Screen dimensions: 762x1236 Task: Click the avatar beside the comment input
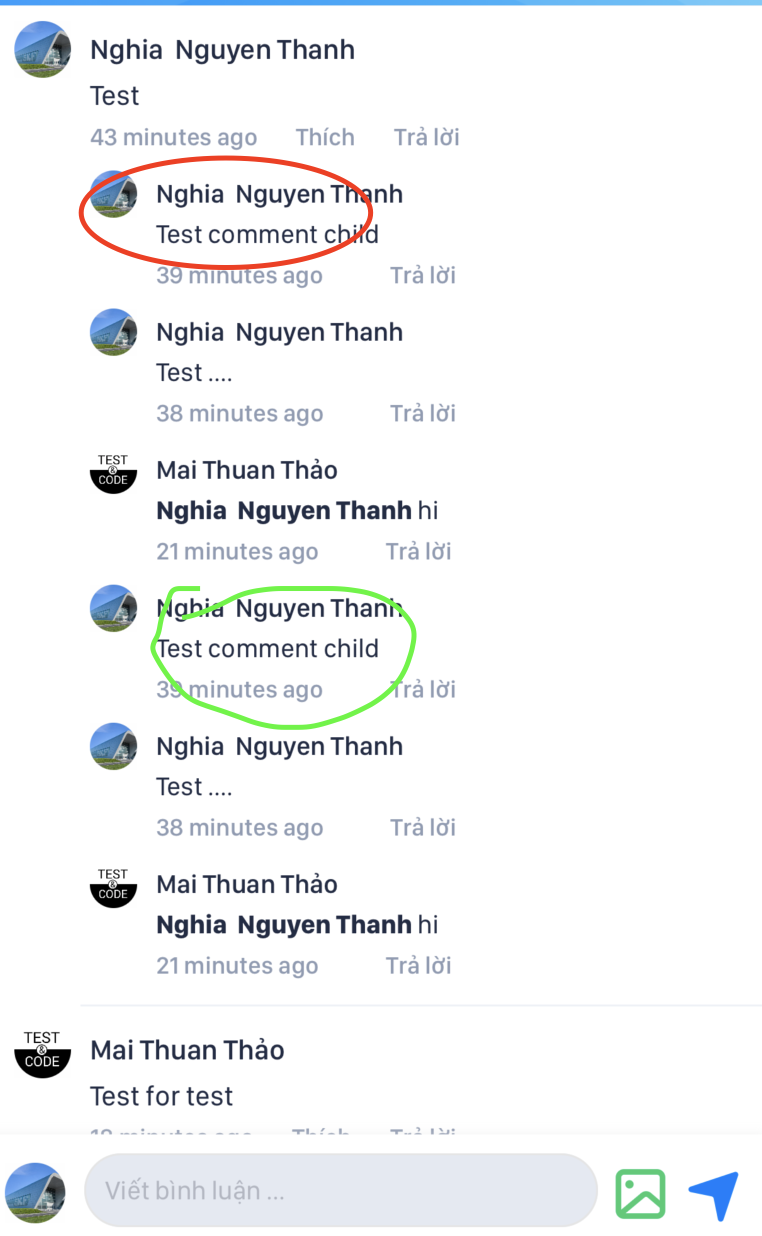(x=36, y=1191)
